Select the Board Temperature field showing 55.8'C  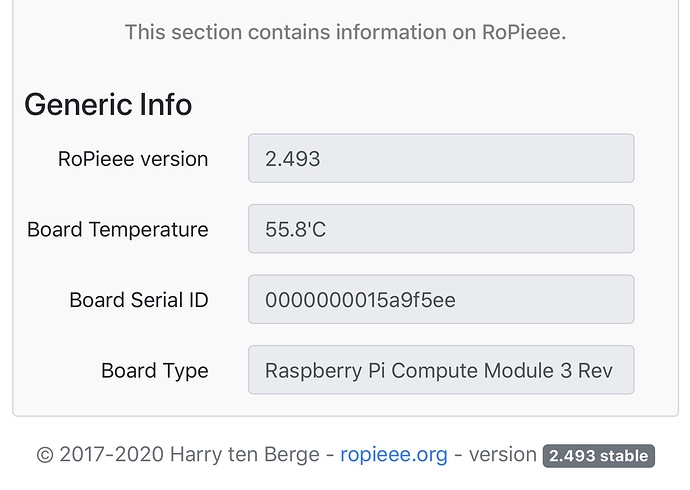pos(441,229)
